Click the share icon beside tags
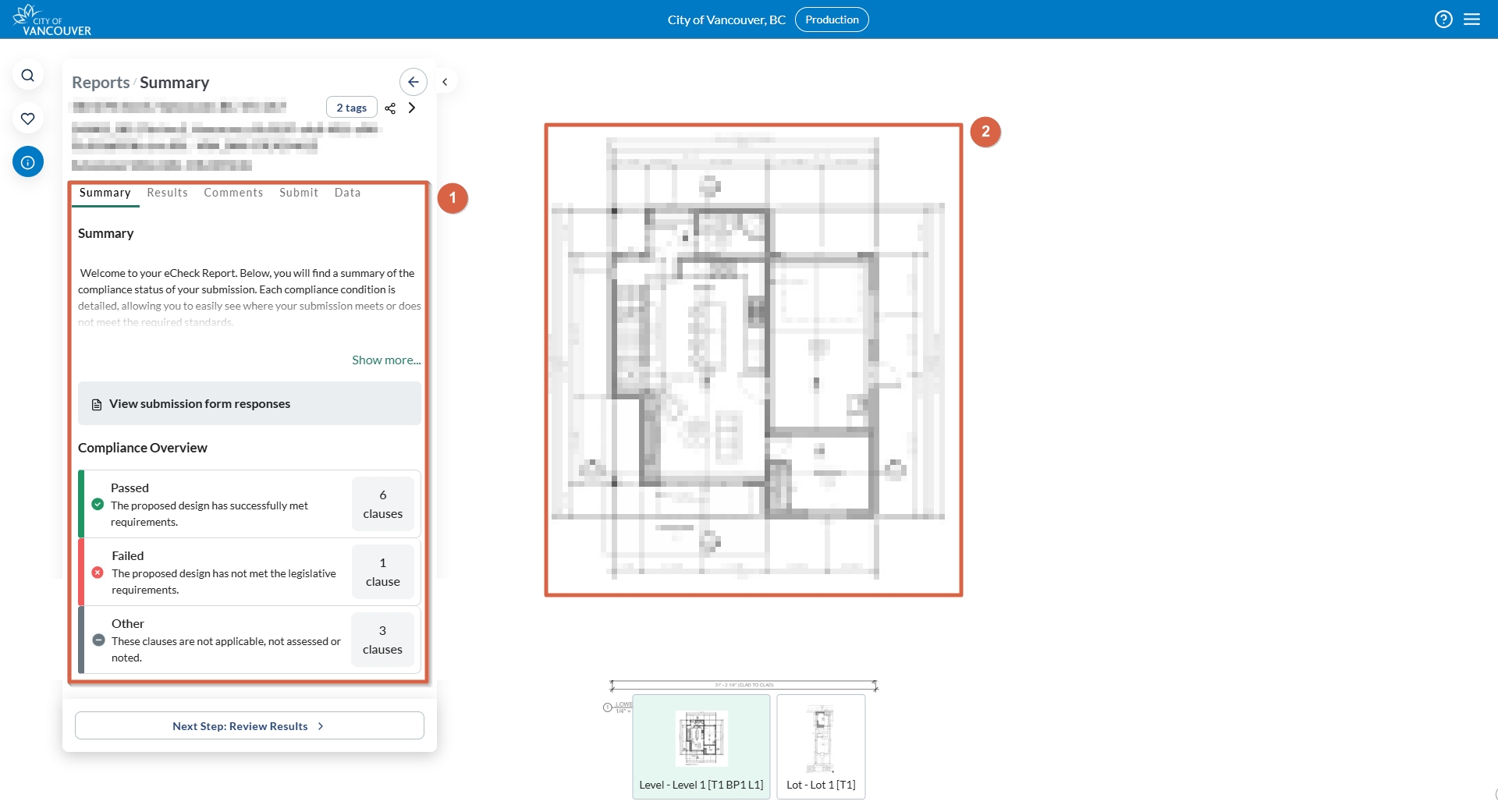1498x812 pixels. pos(390,108)
